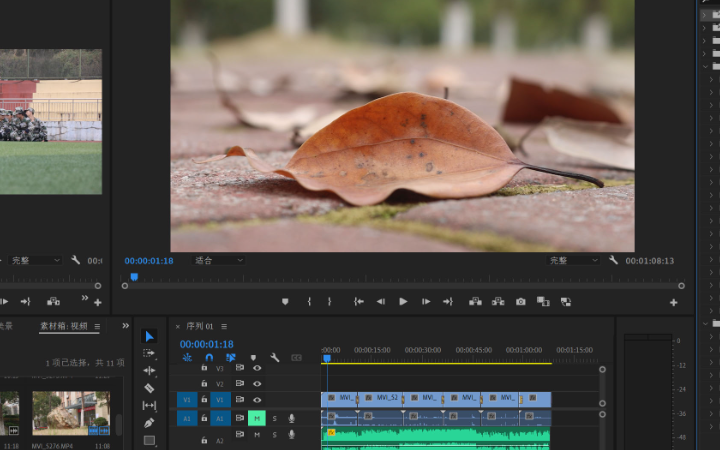The width and height of the screenshot is (720, 450).
Task: Select the Selection tool arrow
Action: tap(149, 336)
